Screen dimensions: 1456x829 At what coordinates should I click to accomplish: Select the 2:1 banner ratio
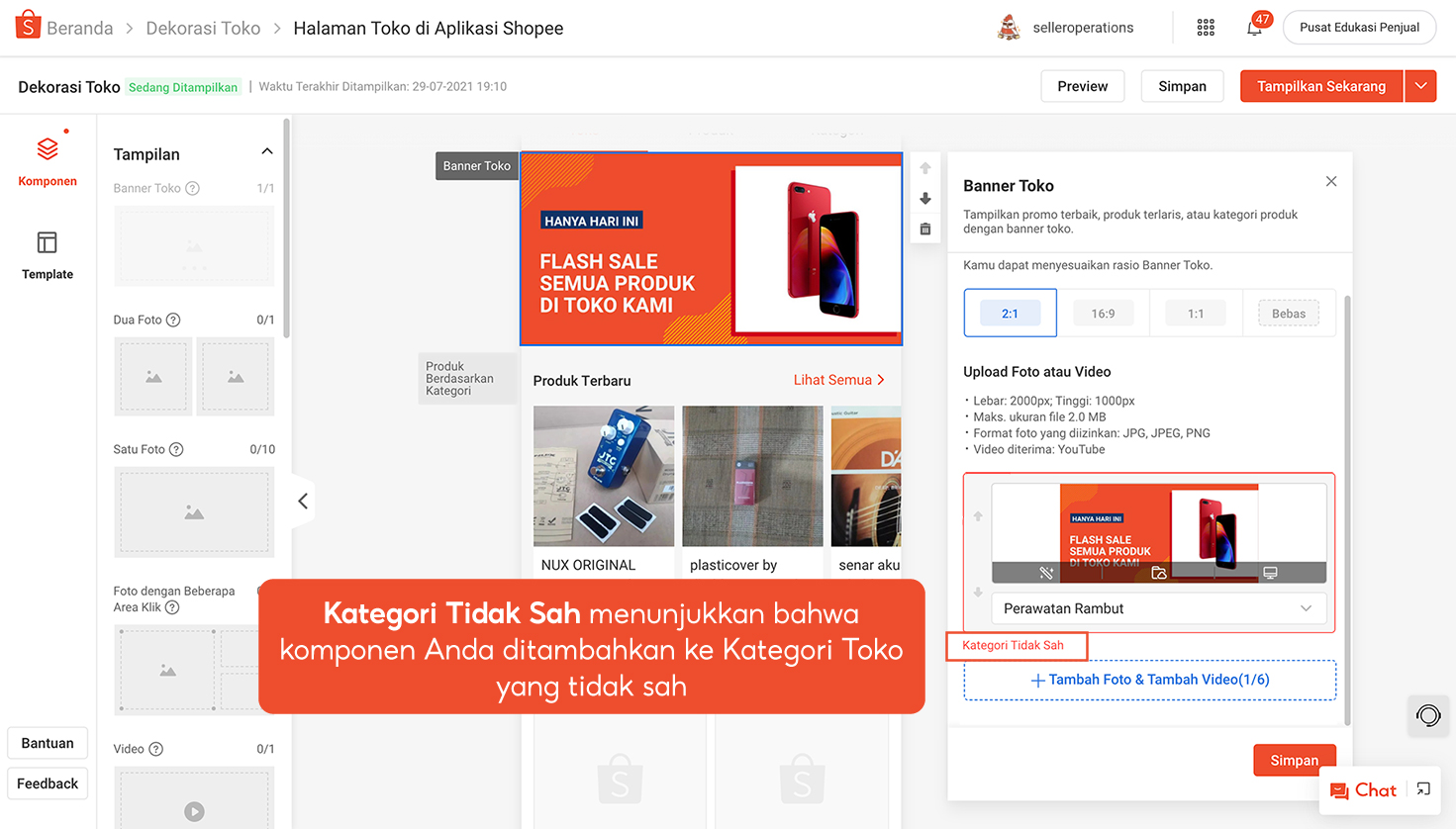[1010, 314]
